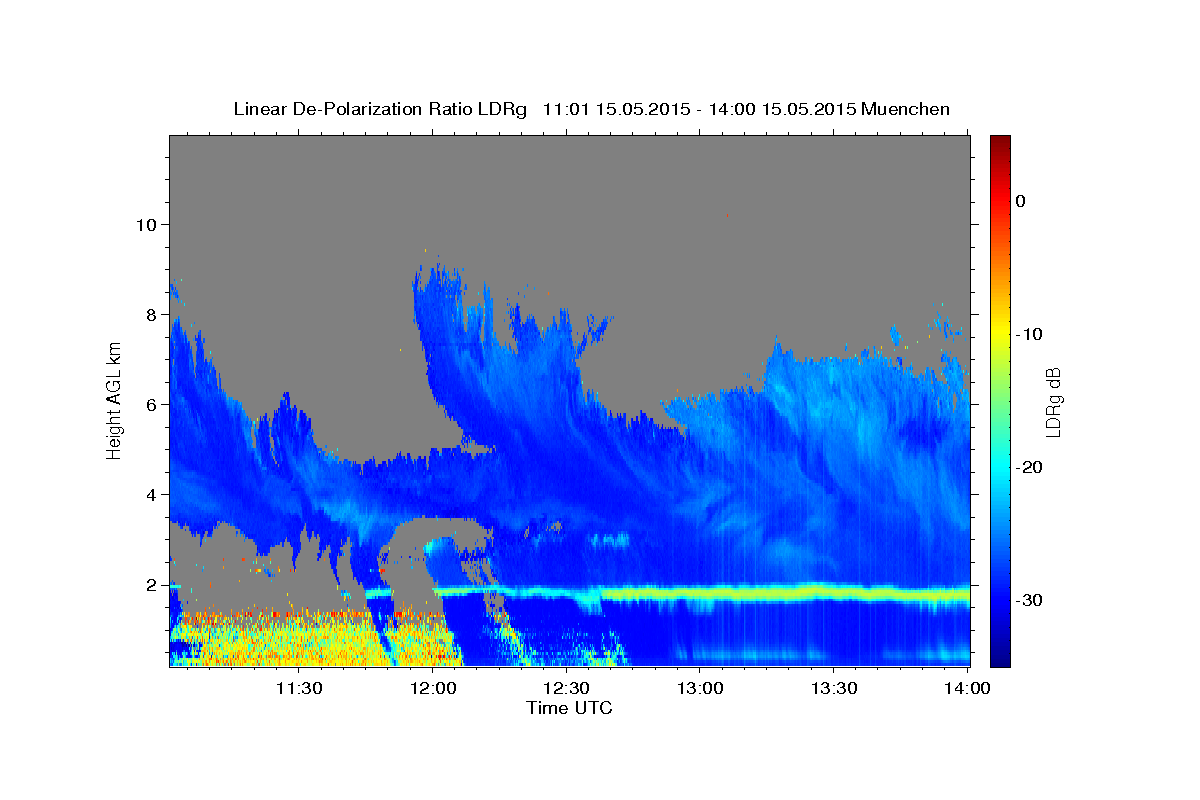
Task: Click the dark blue bottom of colorbar
Action: click(1000, 655)
